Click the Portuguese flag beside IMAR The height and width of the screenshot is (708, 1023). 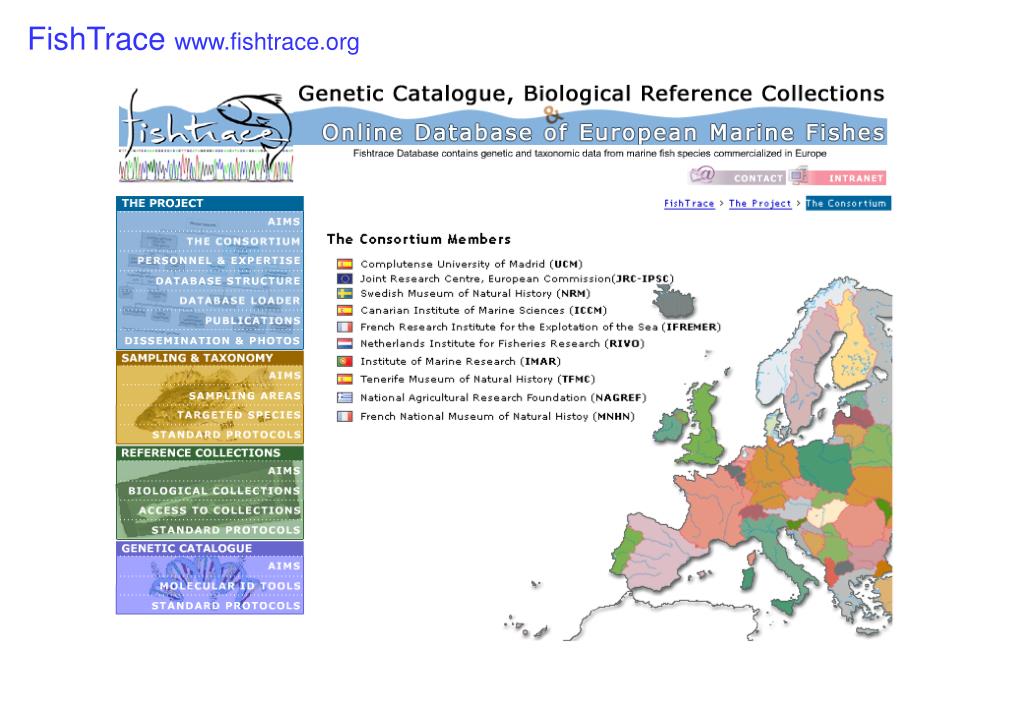click(x=344, y=361)
